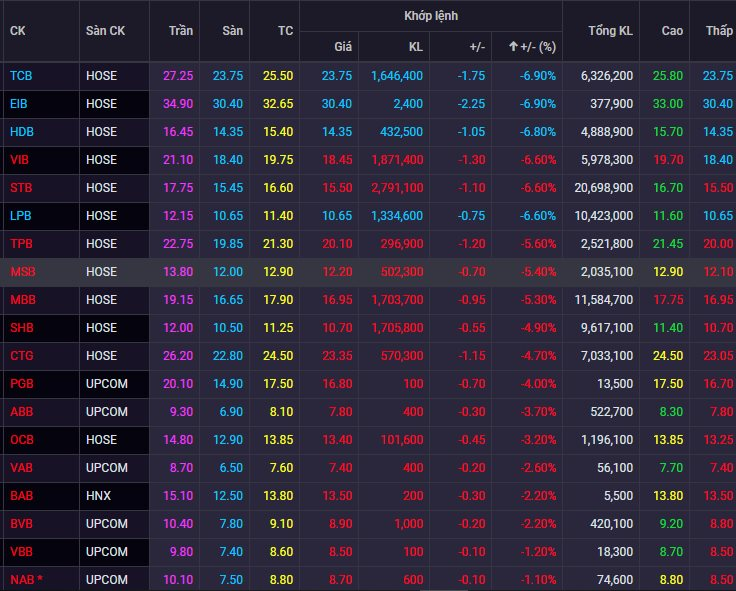
Task: Select the highlighted MSB ticker
Action: (x=21, y=271)
